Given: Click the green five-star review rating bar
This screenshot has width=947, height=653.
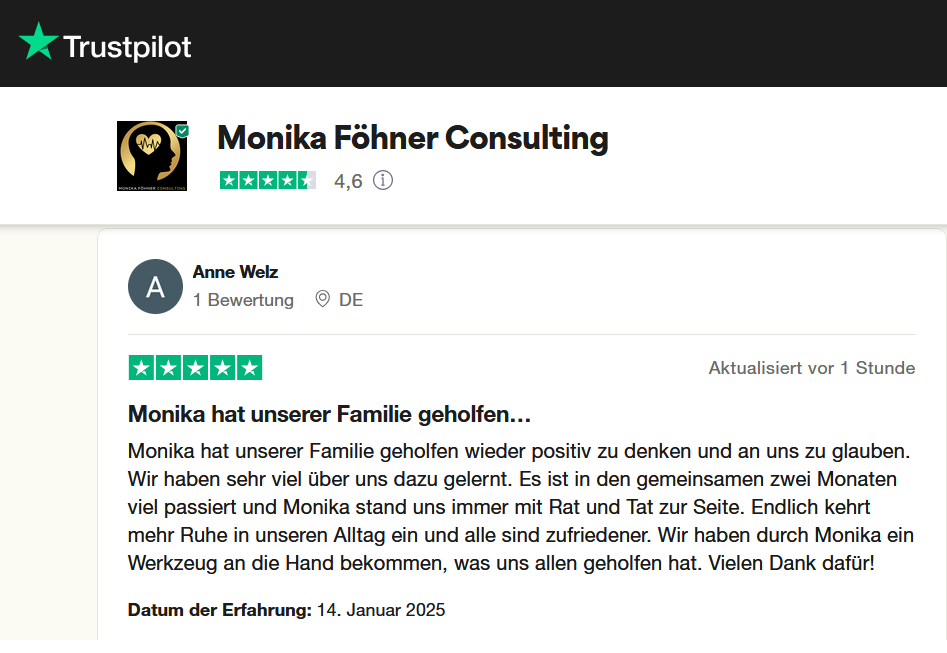Looking at the screenshot, I should (x=195, y=367).
